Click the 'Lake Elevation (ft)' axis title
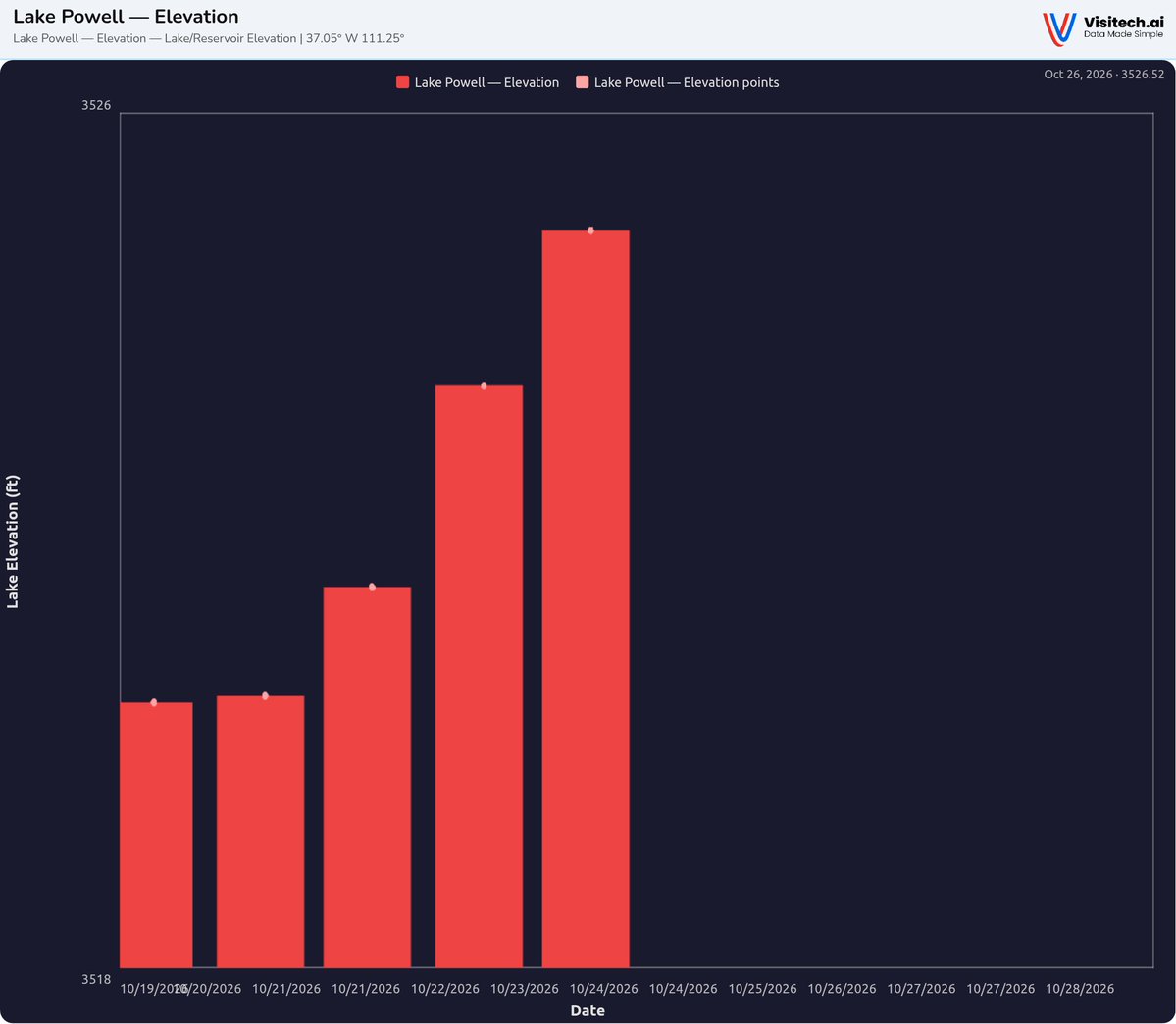Viewport: 1176px width, 1024px height. [12, 541]
